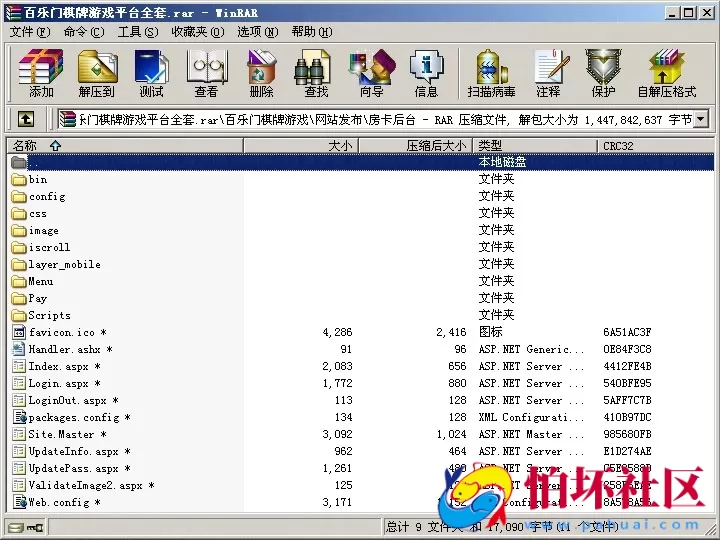Select the Pay folder
720x540 pixels.
[x=29, y=298]
